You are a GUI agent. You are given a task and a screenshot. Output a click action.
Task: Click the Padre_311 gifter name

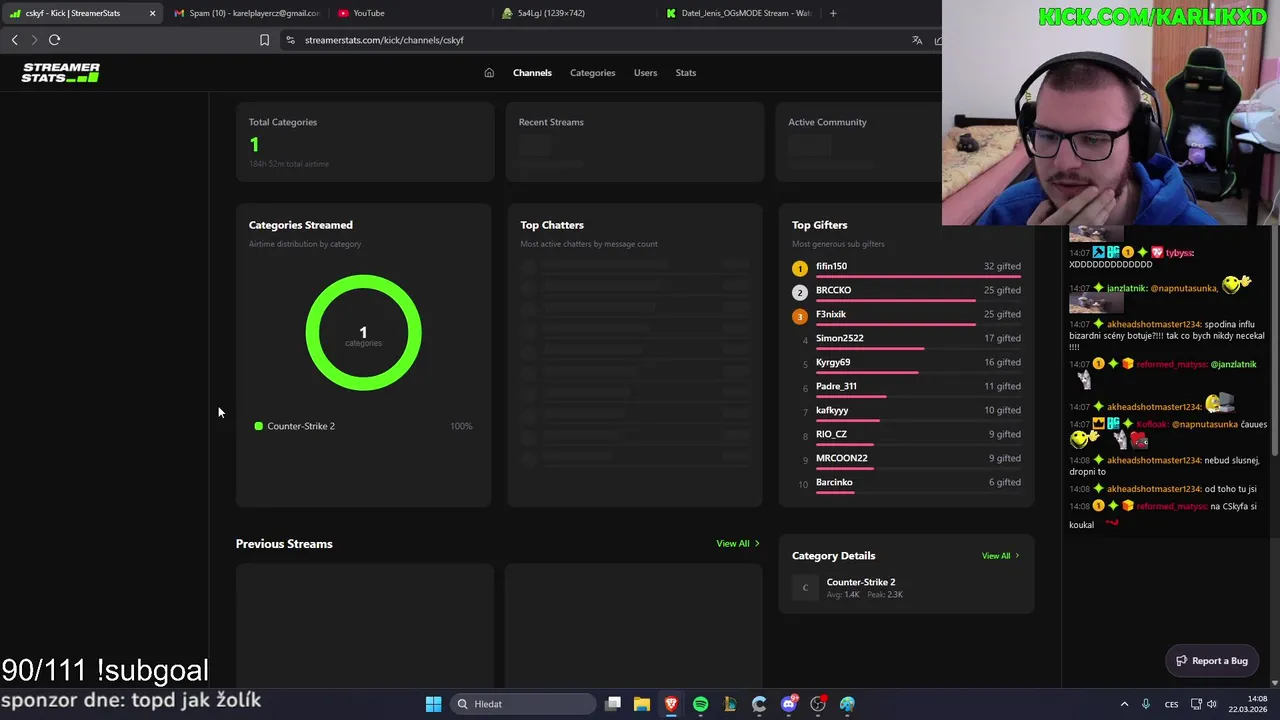point(836,386)
